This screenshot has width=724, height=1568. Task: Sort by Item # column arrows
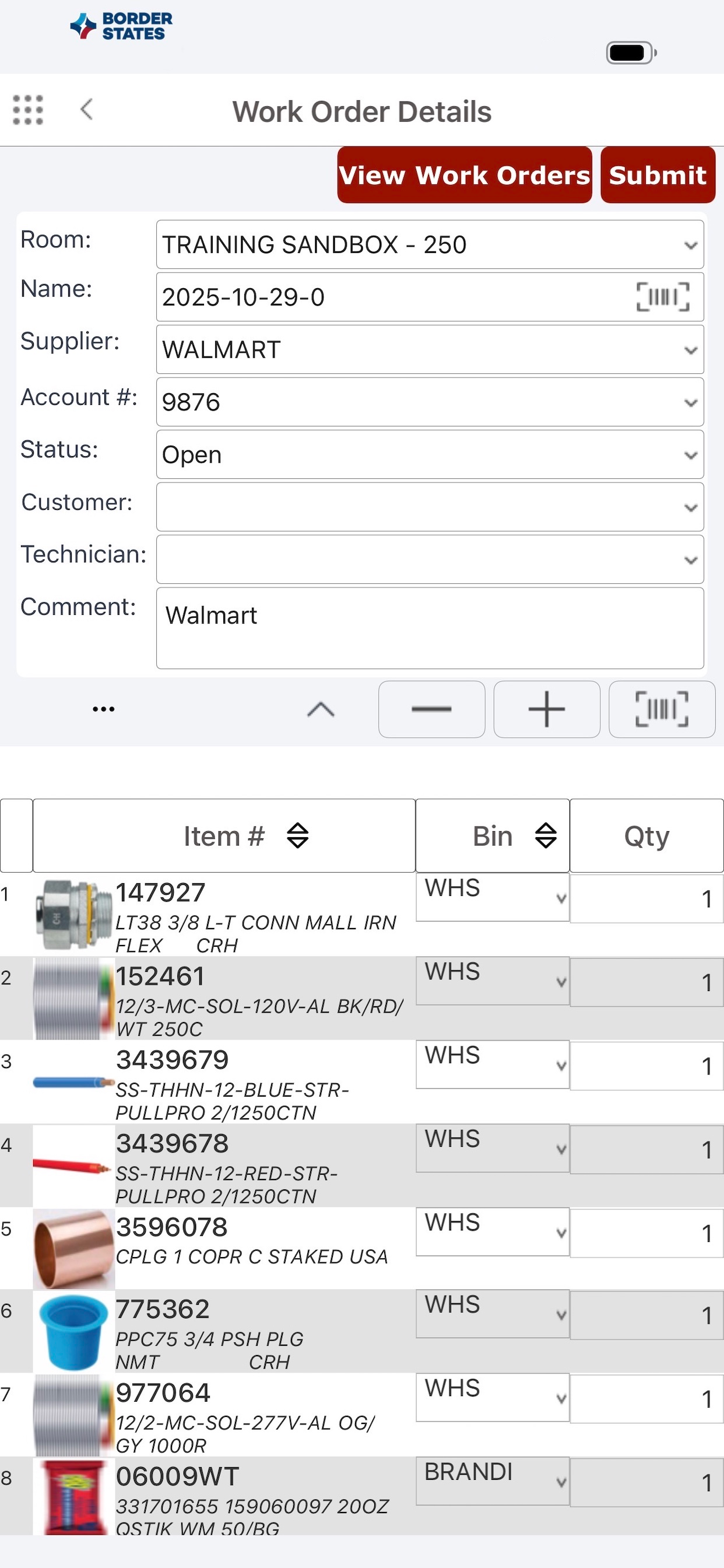coord(297,836)
